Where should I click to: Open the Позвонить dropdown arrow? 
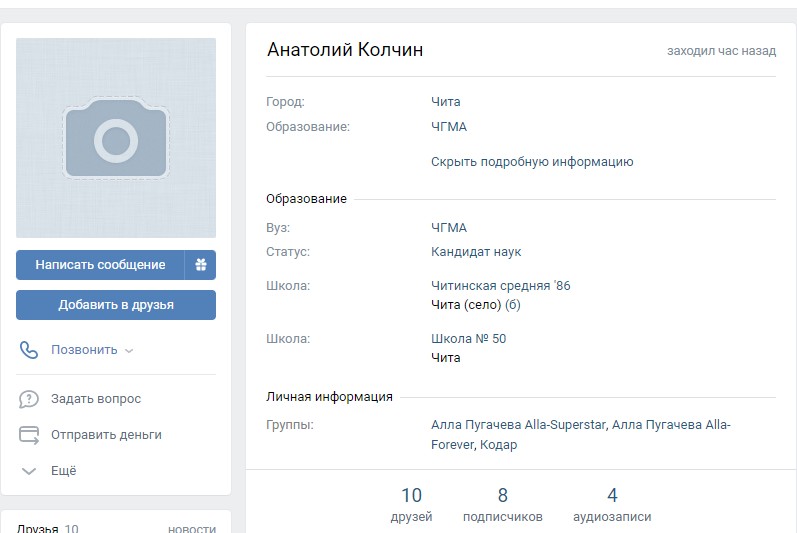pyautogui.click(x=129, y=351)
